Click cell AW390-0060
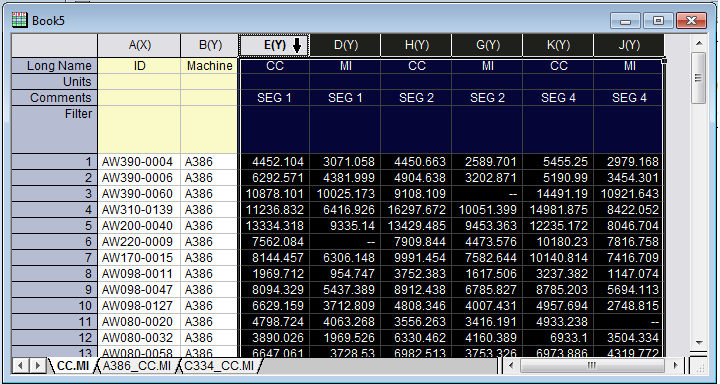720x384 pixels. tap(139, 193)
